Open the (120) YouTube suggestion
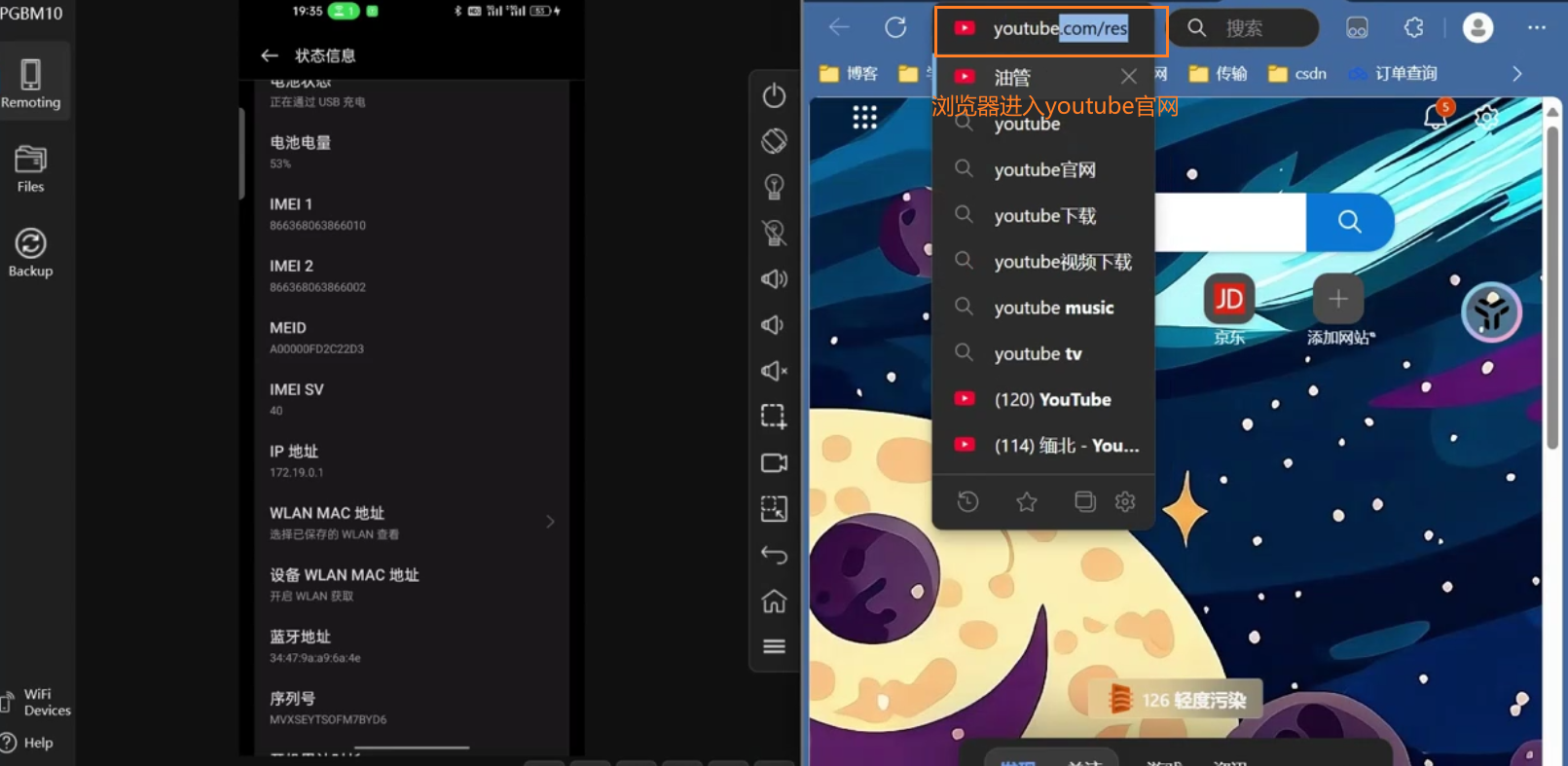 click(1043, 399)
